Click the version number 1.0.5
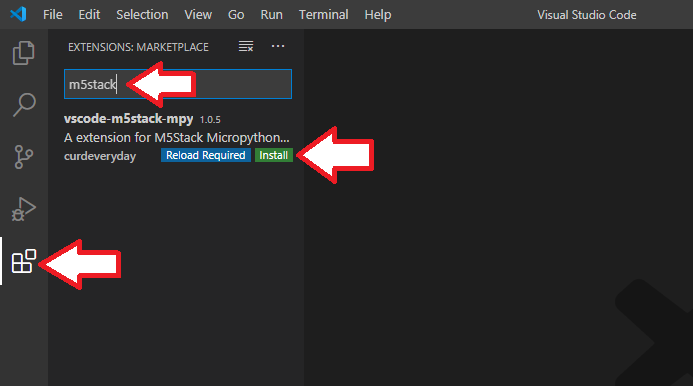 (210, 119)
